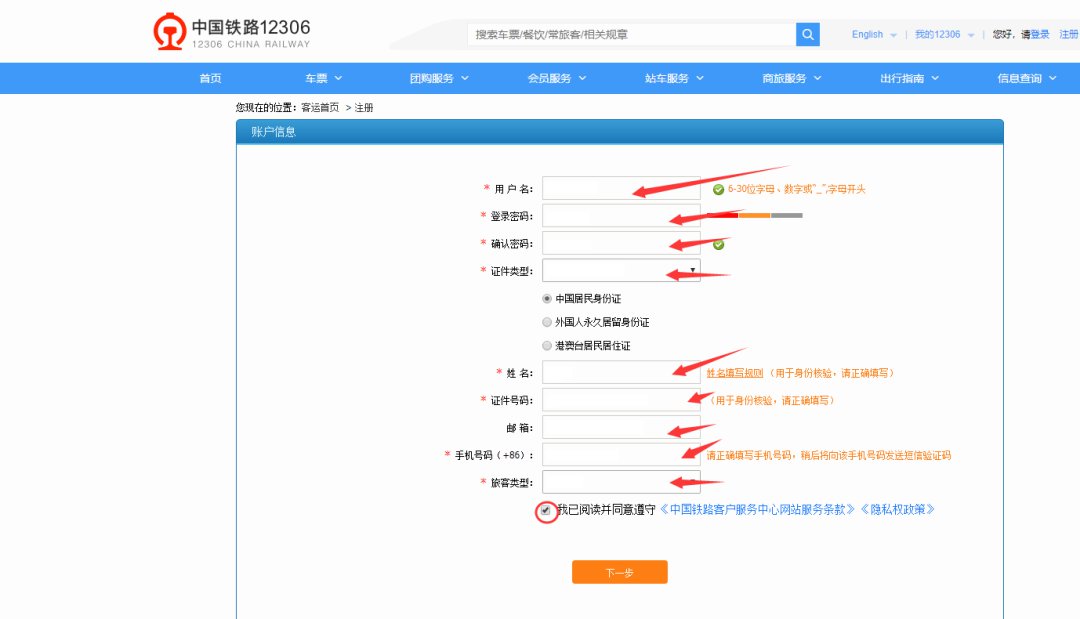
Task: Open the 隐私权政策 link
Action: (897, 509)
